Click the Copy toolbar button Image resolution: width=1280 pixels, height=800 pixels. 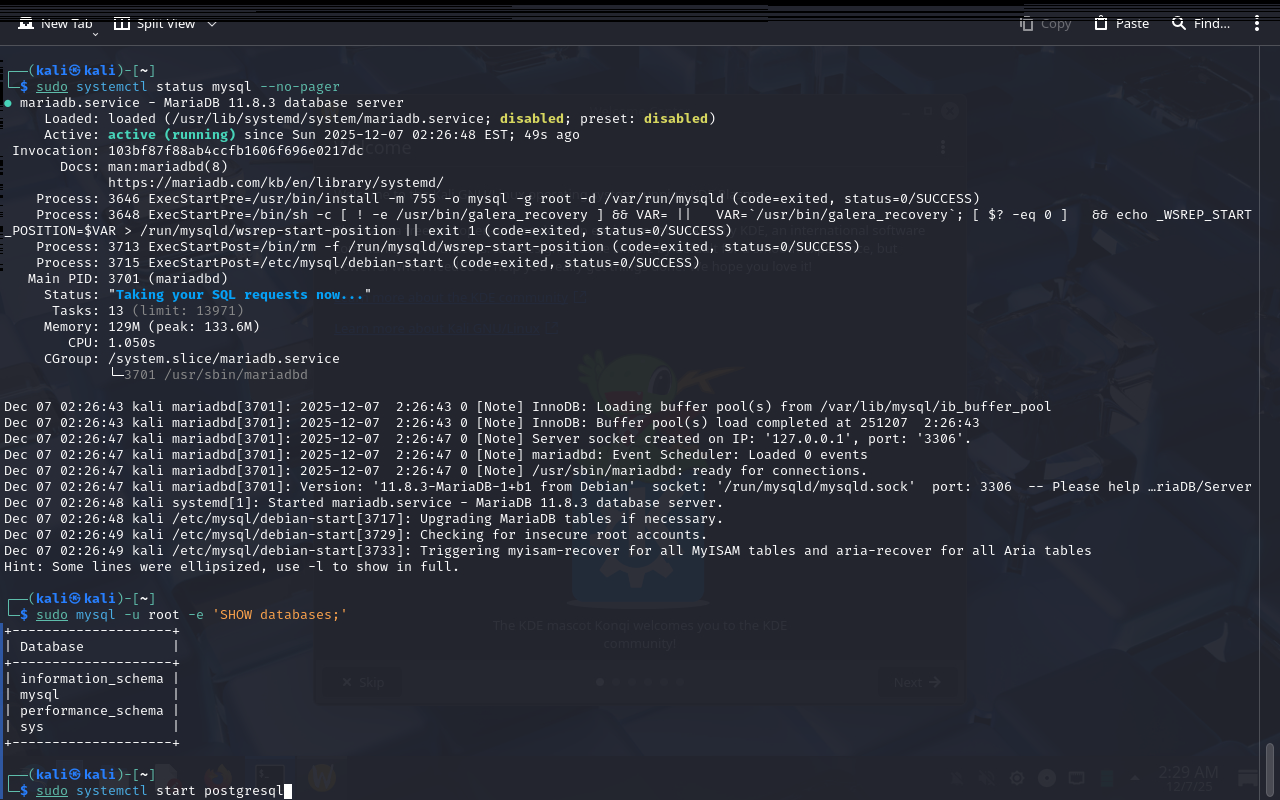1045,23
